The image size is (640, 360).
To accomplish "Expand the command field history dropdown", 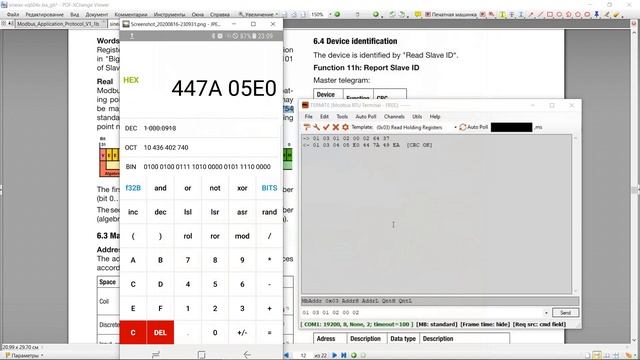I will 546,313.
